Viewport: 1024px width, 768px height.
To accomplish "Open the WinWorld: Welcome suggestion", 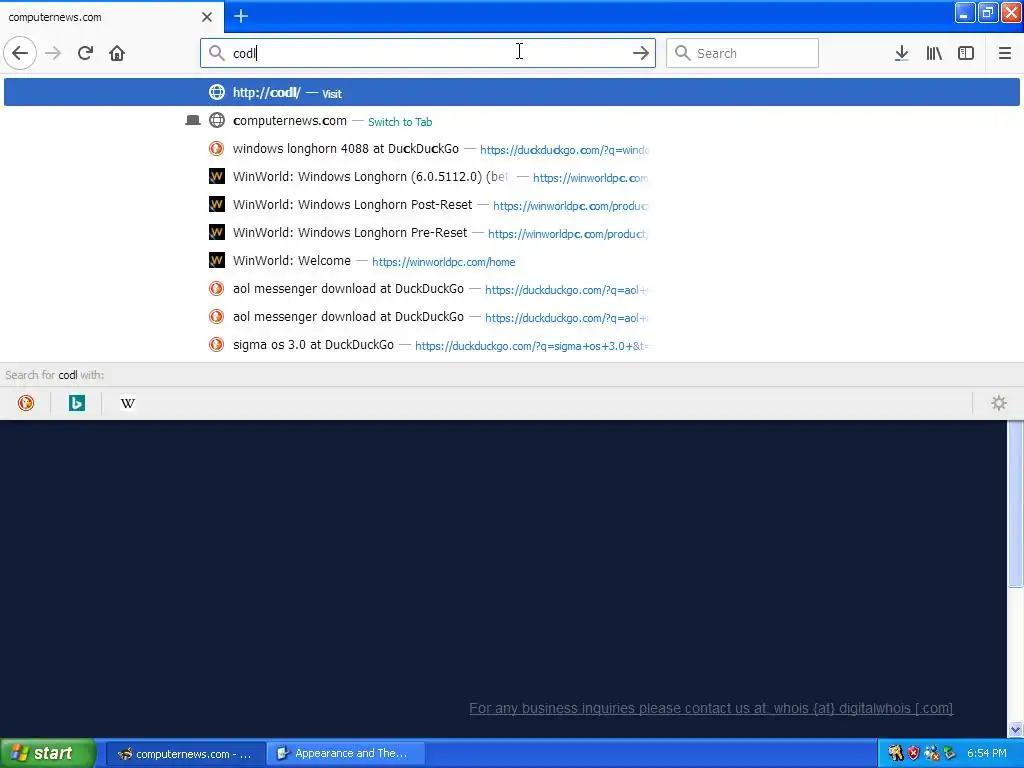I will pos(511,261).
